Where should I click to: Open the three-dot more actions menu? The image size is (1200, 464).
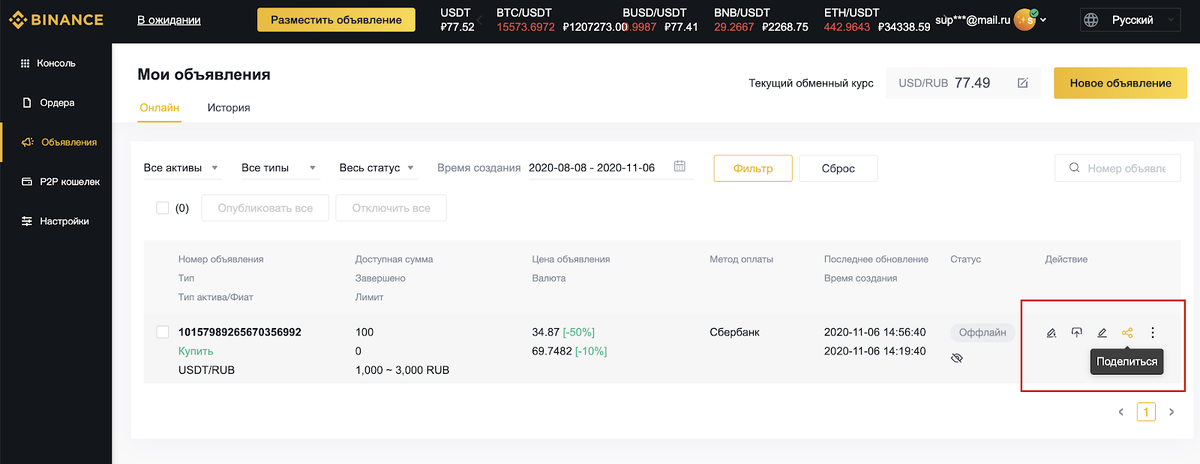pyautogui.click(x=1153, y=333)
